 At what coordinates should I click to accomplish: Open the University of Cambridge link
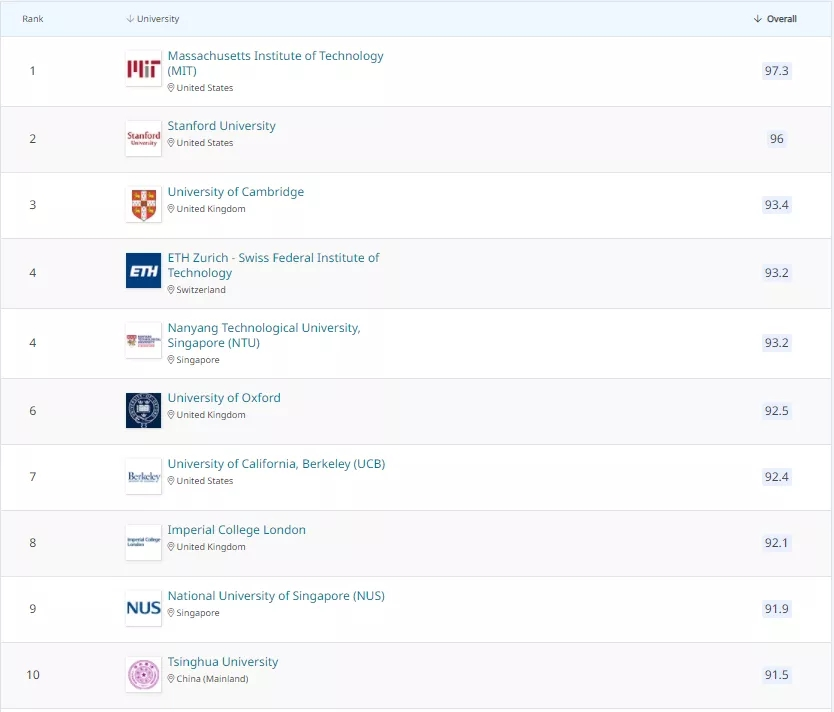(x=235, y=192)
